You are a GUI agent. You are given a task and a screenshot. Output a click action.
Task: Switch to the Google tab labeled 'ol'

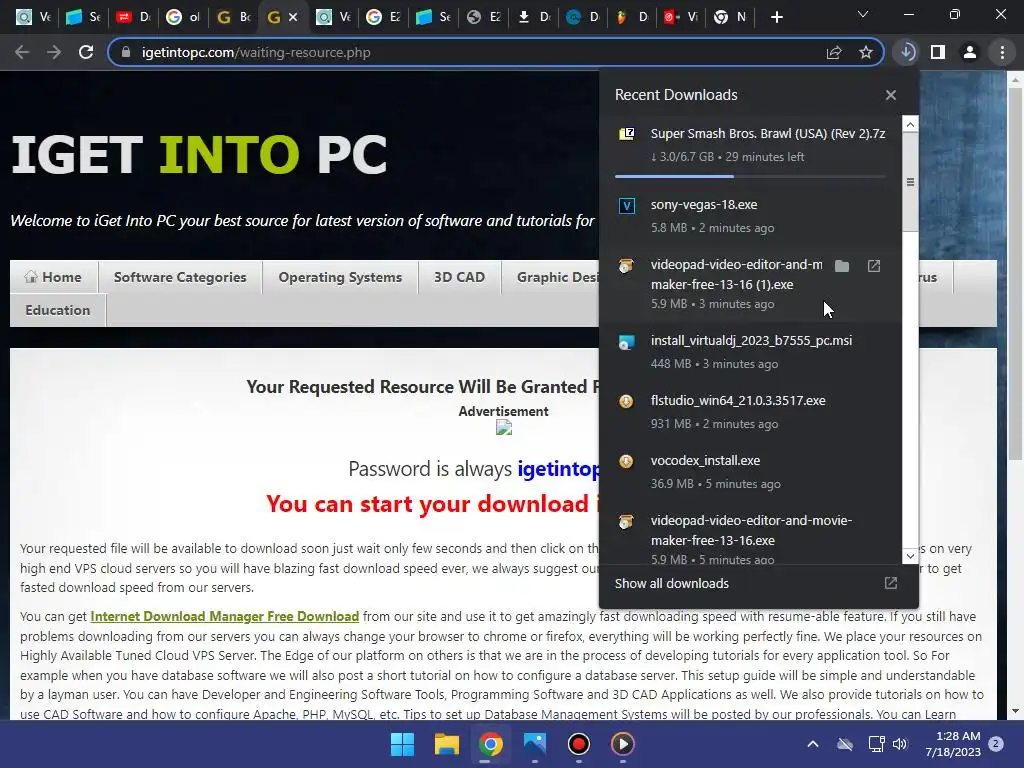pos(183,18)
